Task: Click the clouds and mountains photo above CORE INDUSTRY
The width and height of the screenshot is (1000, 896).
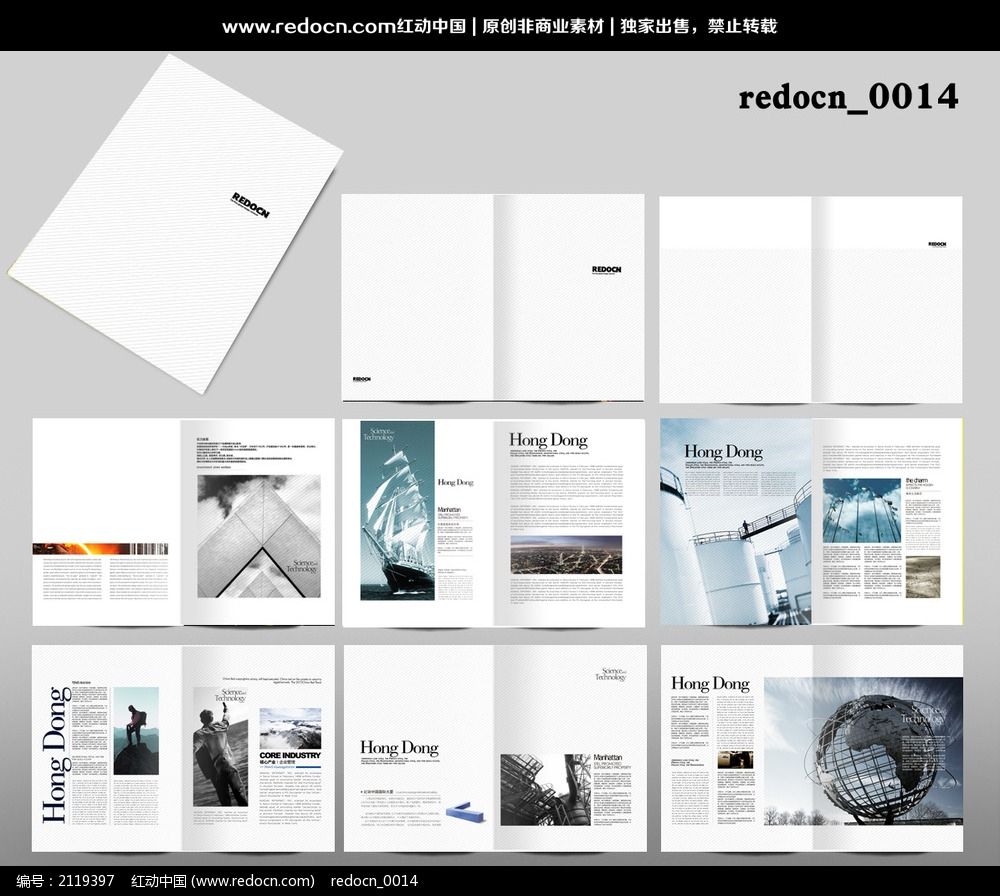Action: point(290,728)
